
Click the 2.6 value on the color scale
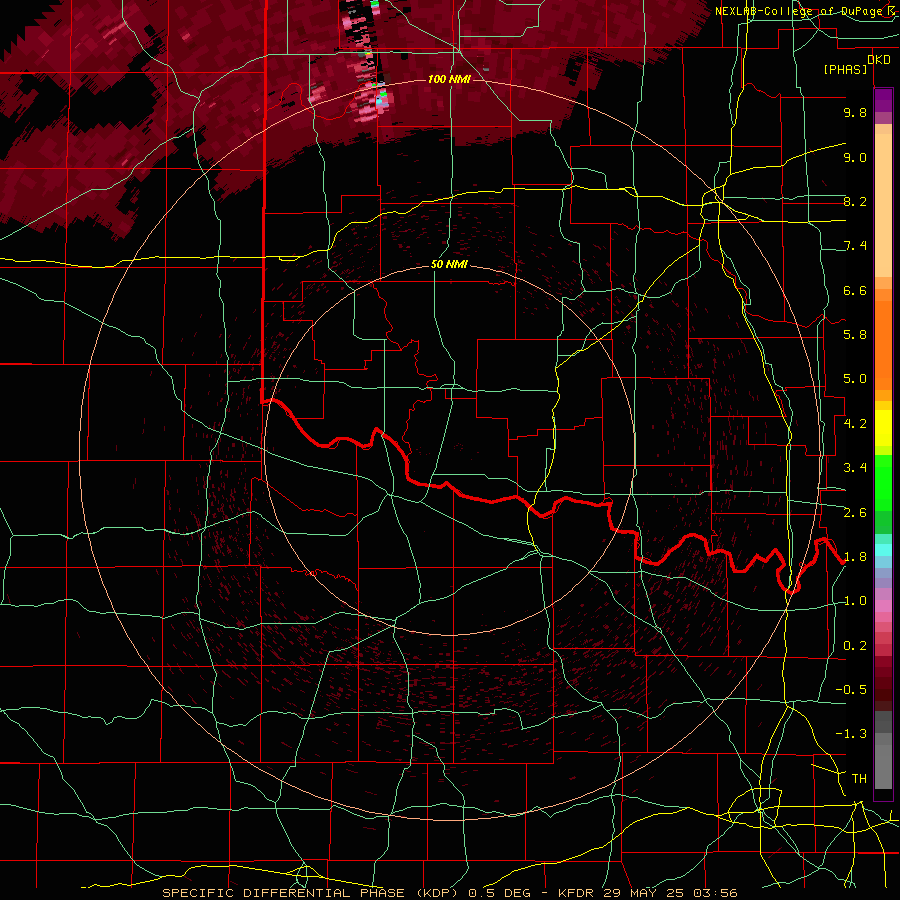point(855,513)
